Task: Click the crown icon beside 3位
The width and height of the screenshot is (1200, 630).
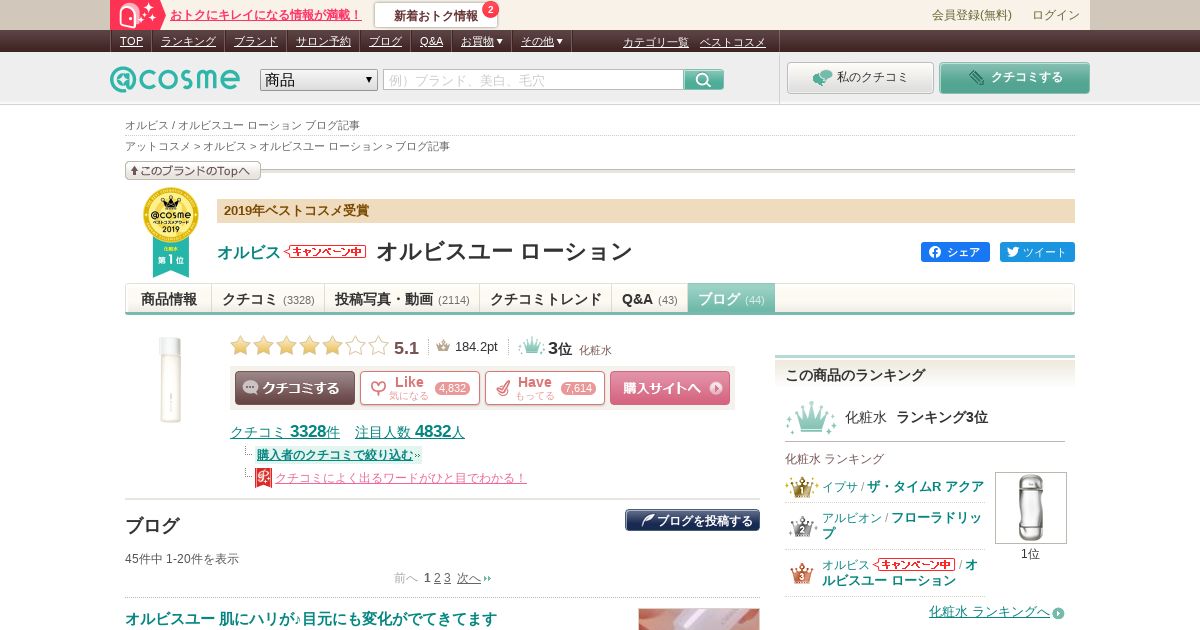Action: 532,346
